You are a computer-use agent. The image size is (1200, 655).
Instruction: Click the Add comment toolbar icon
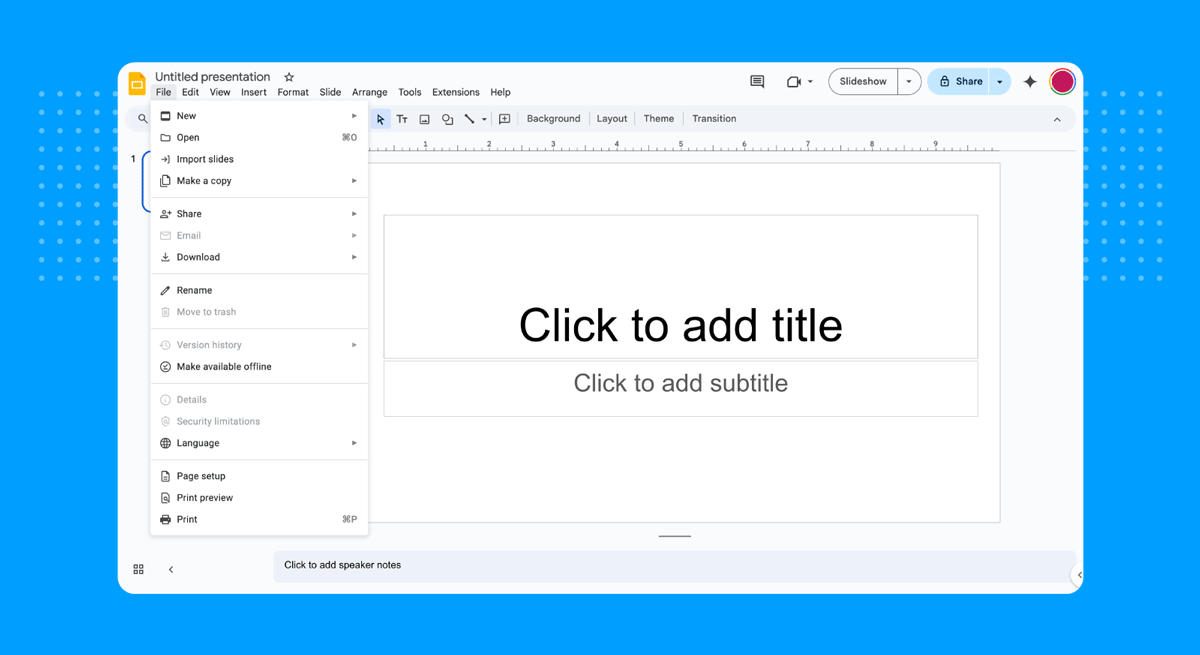pyautogui.click(x=504, y=119)
